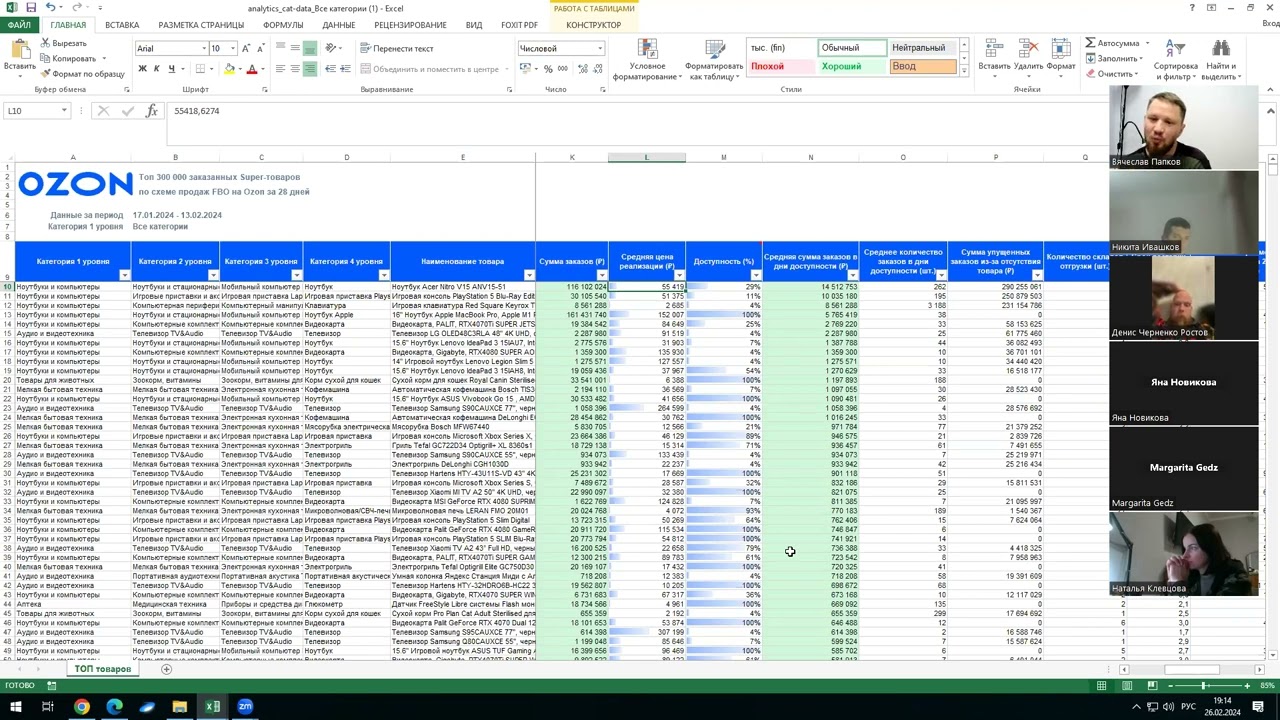Select column L header

[x=646, y=157]
